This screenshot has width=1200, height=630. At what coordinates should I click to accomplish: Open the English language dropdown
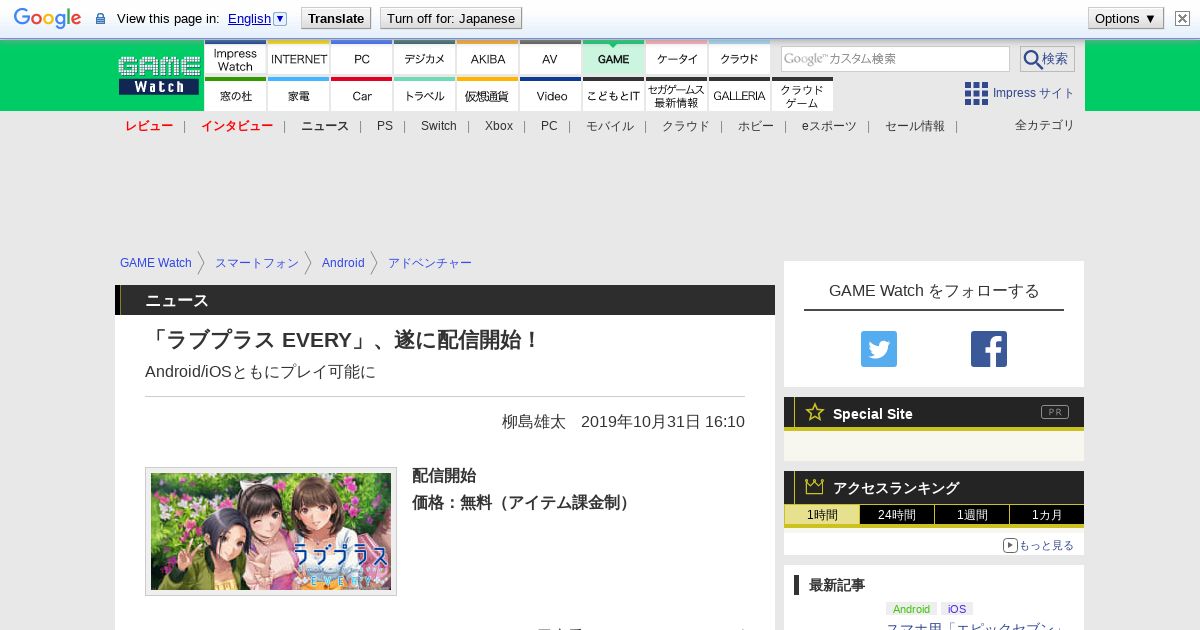point(257,18)
